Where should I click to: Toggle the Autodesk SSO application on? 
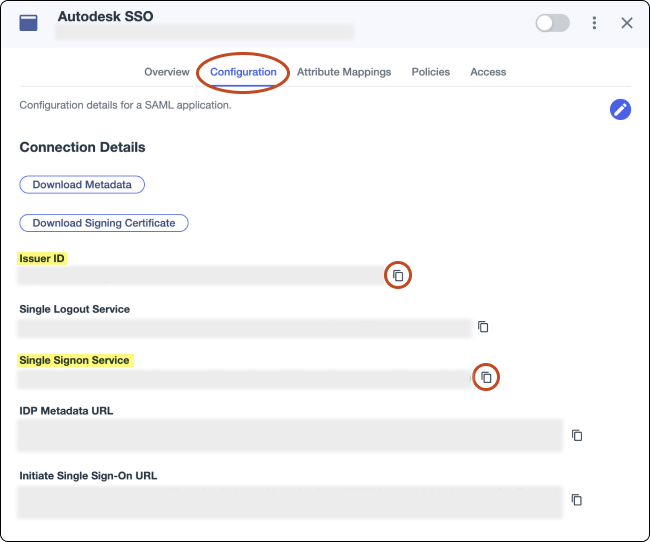(x=552, y=23)
